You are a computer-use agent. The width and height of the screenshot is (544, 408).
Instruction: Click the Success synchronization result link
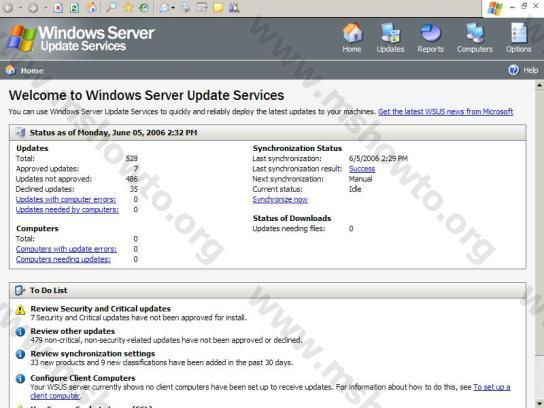tap(362, 169)
